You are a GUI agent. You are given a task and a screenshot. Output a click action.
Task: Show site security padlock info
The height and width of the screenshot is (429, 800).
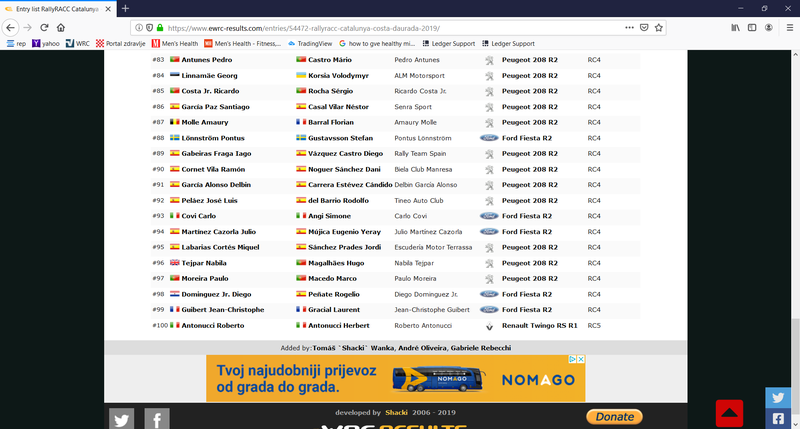[x=160, y=28]
